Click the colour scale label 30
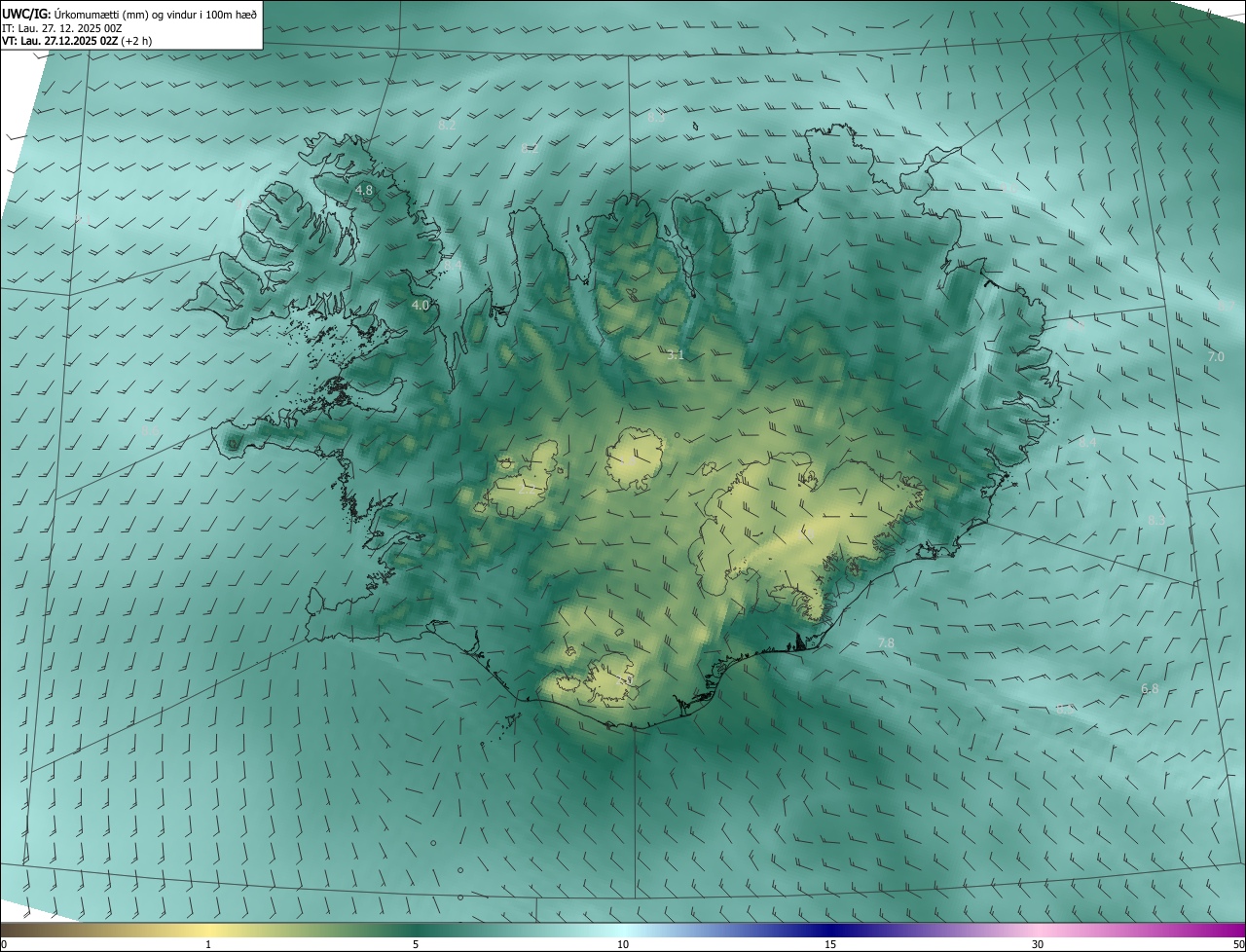Viewport: 1246px width, 952px height. click(x=1038, y=944)
